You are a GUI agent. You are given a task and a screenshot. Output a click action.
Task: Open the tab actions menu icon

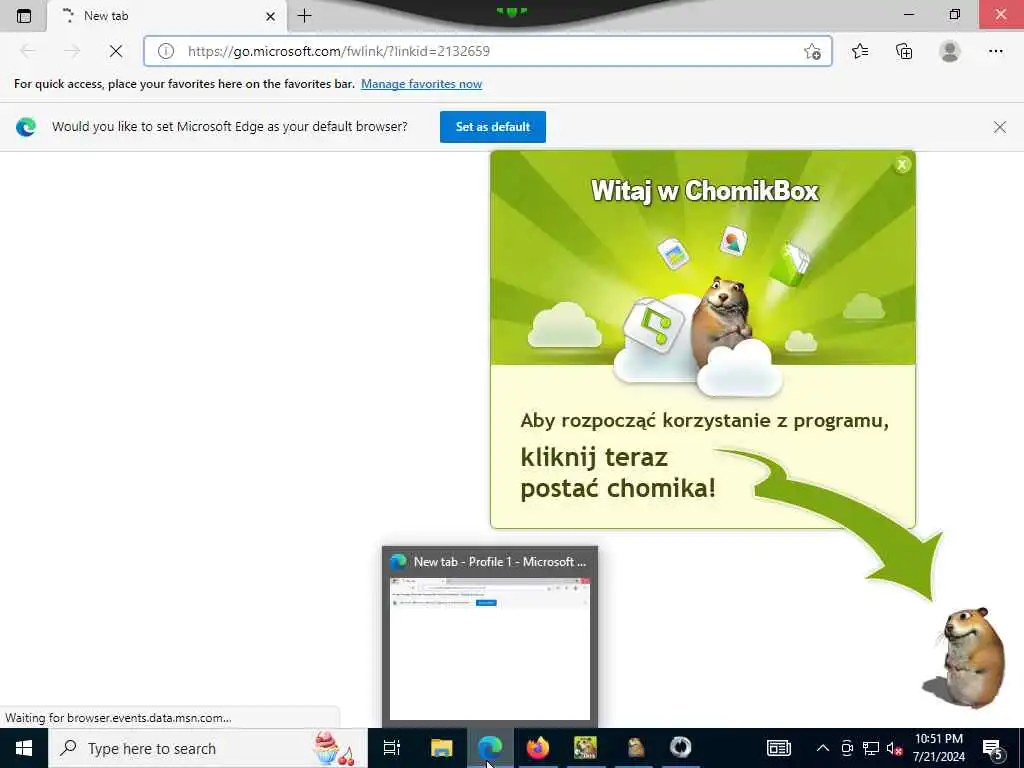coord(24,16)
